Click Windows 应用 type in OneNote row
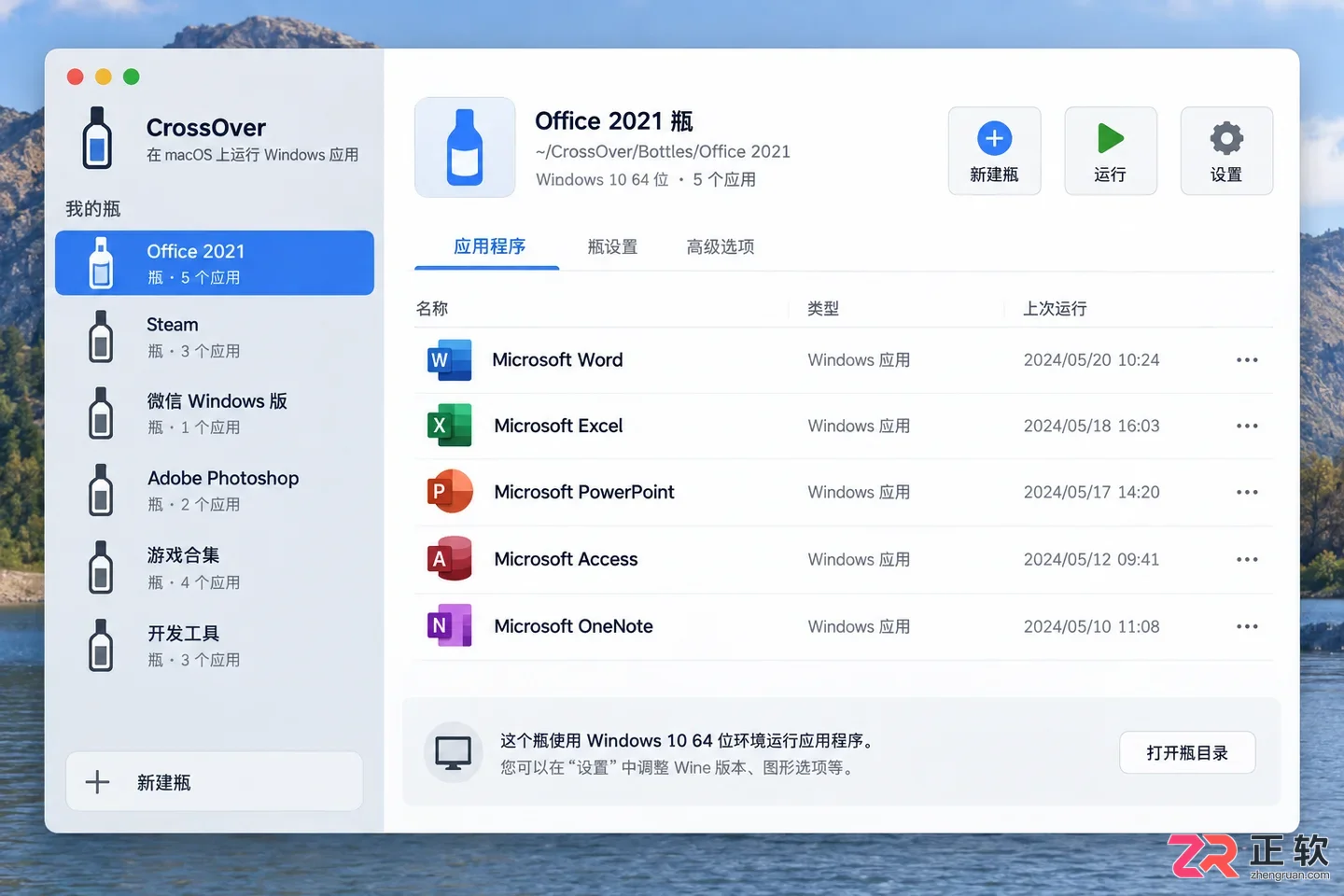 pyautogui.click(x=859, y=626)
